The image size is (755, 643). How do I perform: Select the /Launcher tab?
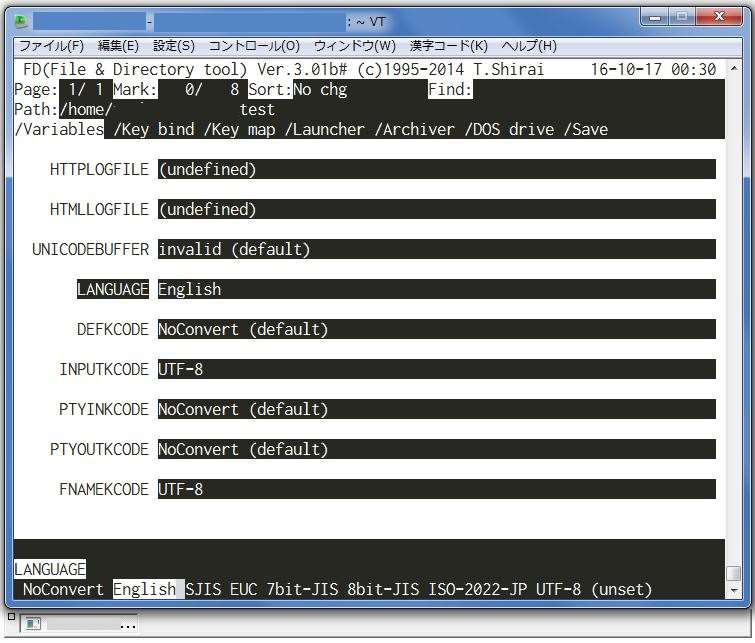click(325, 130)
